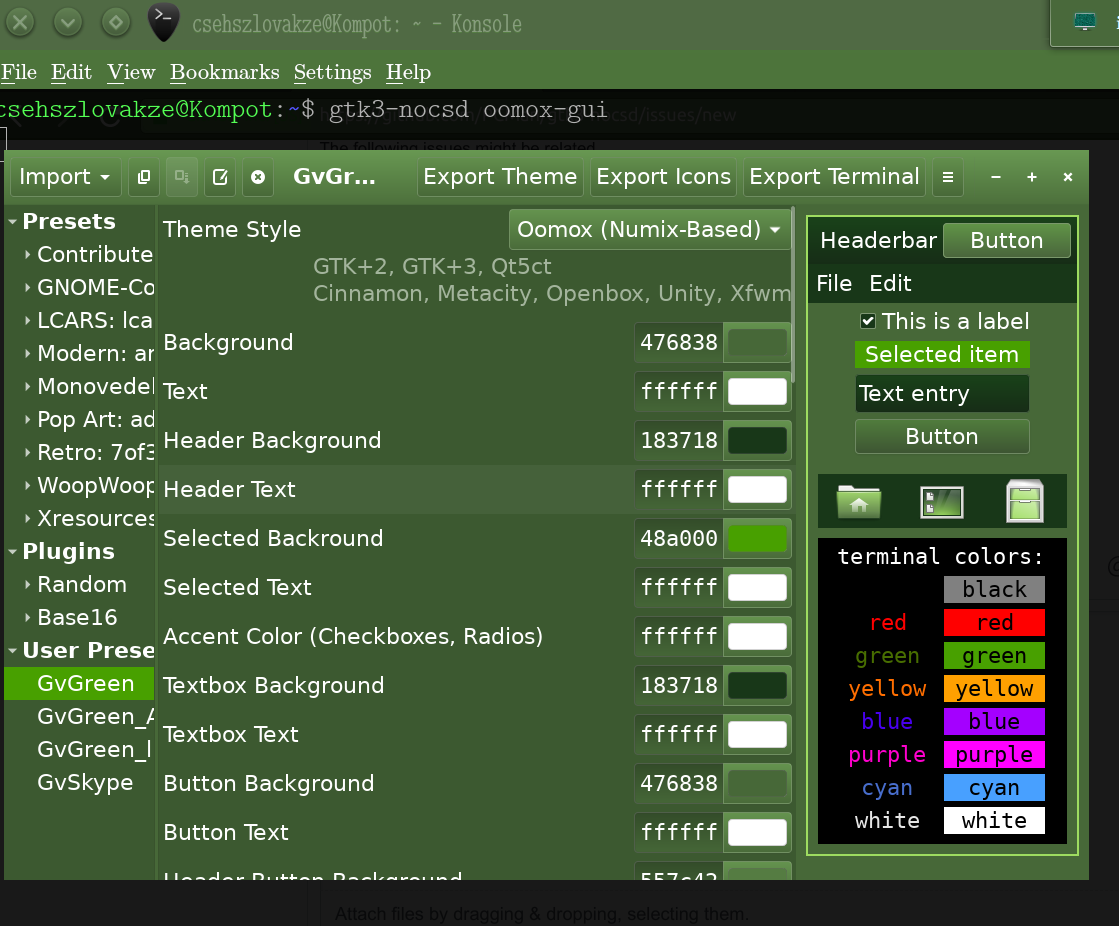Screen dimensions: 1119x926
Task: Expand the WoopWoop preset group
Action: (x=27, y=485)
